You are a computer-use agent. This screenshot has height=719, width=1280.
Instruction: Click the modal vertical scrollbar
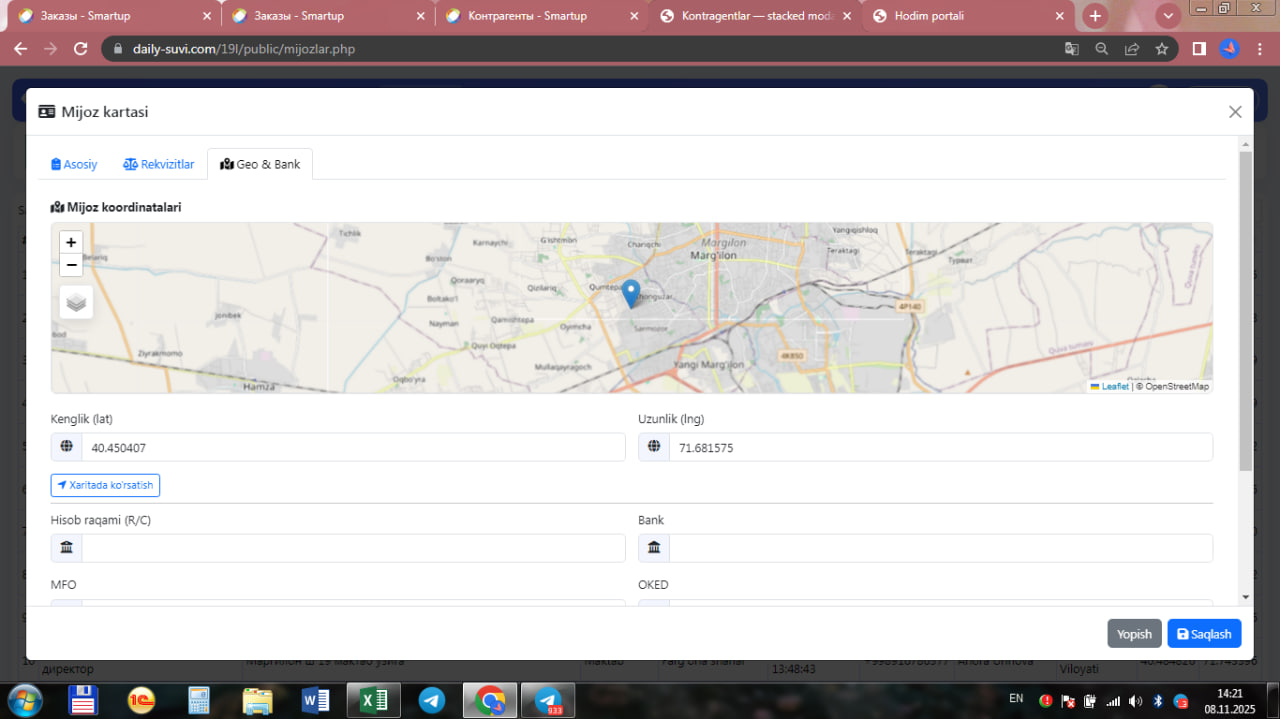coord(1245,310)
